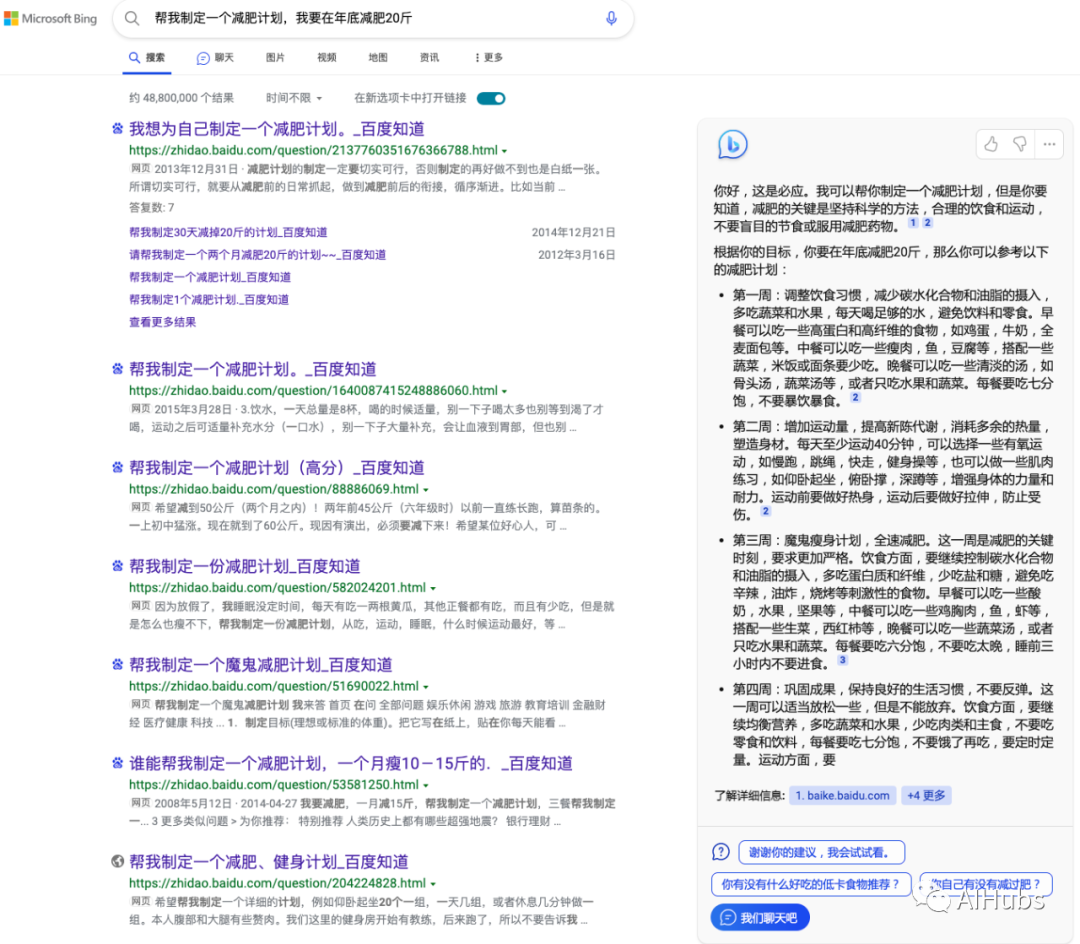The height and width of the screenshot is (944, 1080).
Task: Expand URL arrow for question/1640087415248886060
Action: [x=504, y=391]
